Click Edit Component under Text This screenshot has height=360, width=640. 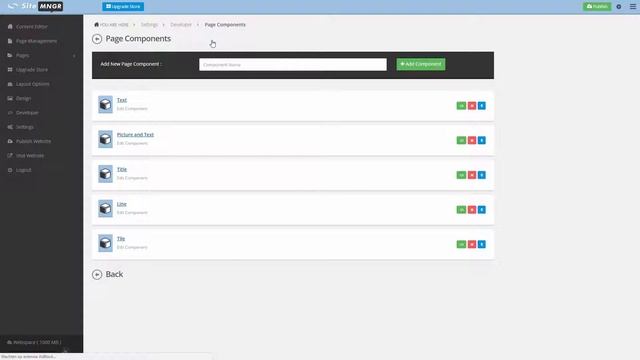[132, 109]
